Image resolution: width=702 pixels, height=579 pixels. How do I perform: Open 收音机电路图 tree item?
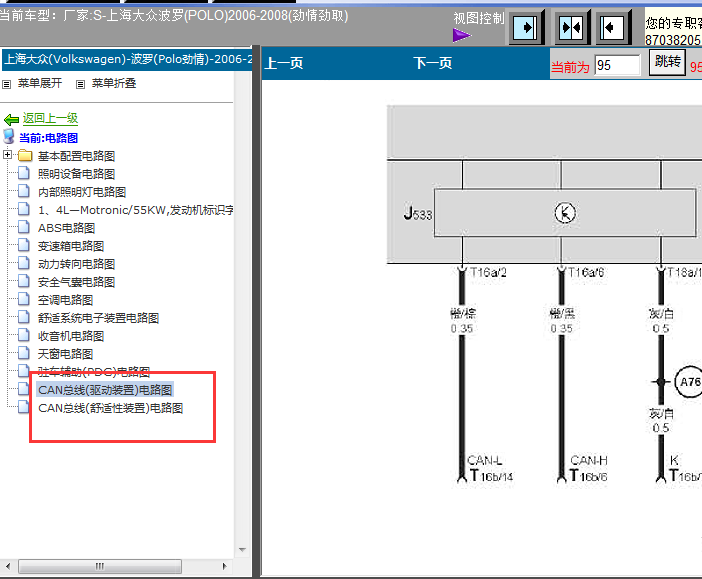71,336
